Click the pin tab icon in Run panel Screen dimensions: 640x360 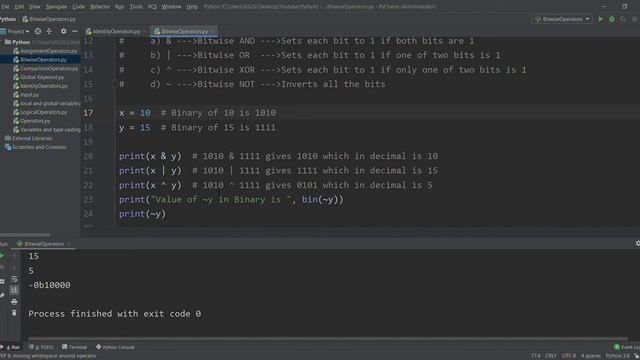(x=2, y=295)
